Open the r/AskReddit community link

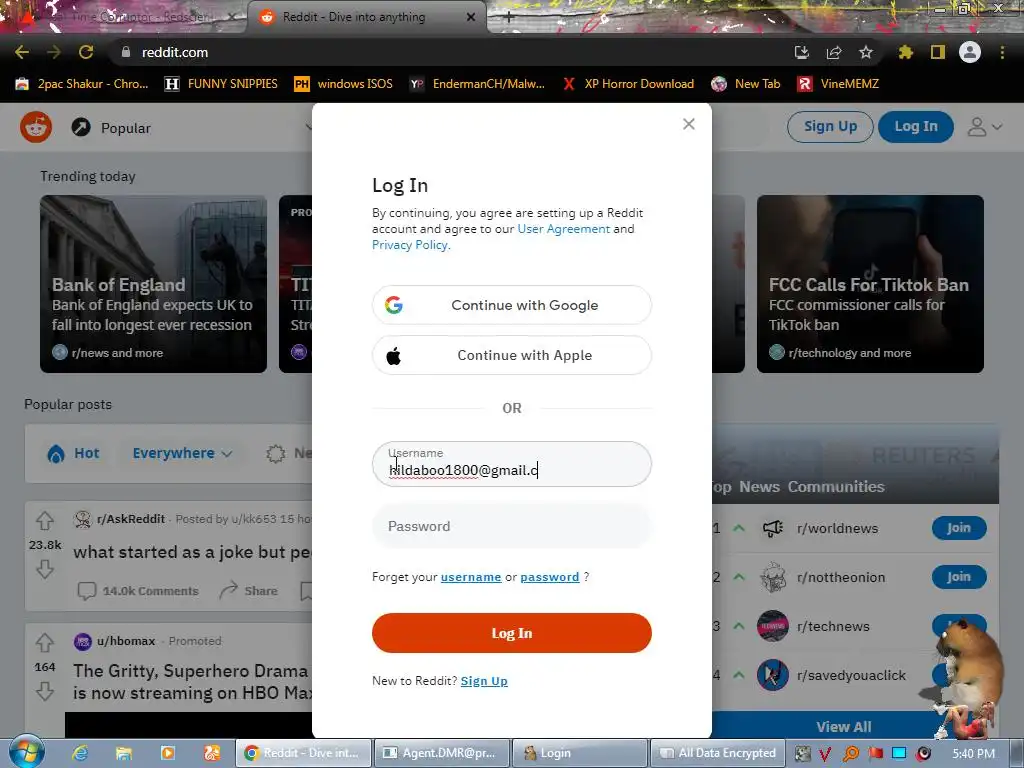pyautogui.click(x=131, y=519)
